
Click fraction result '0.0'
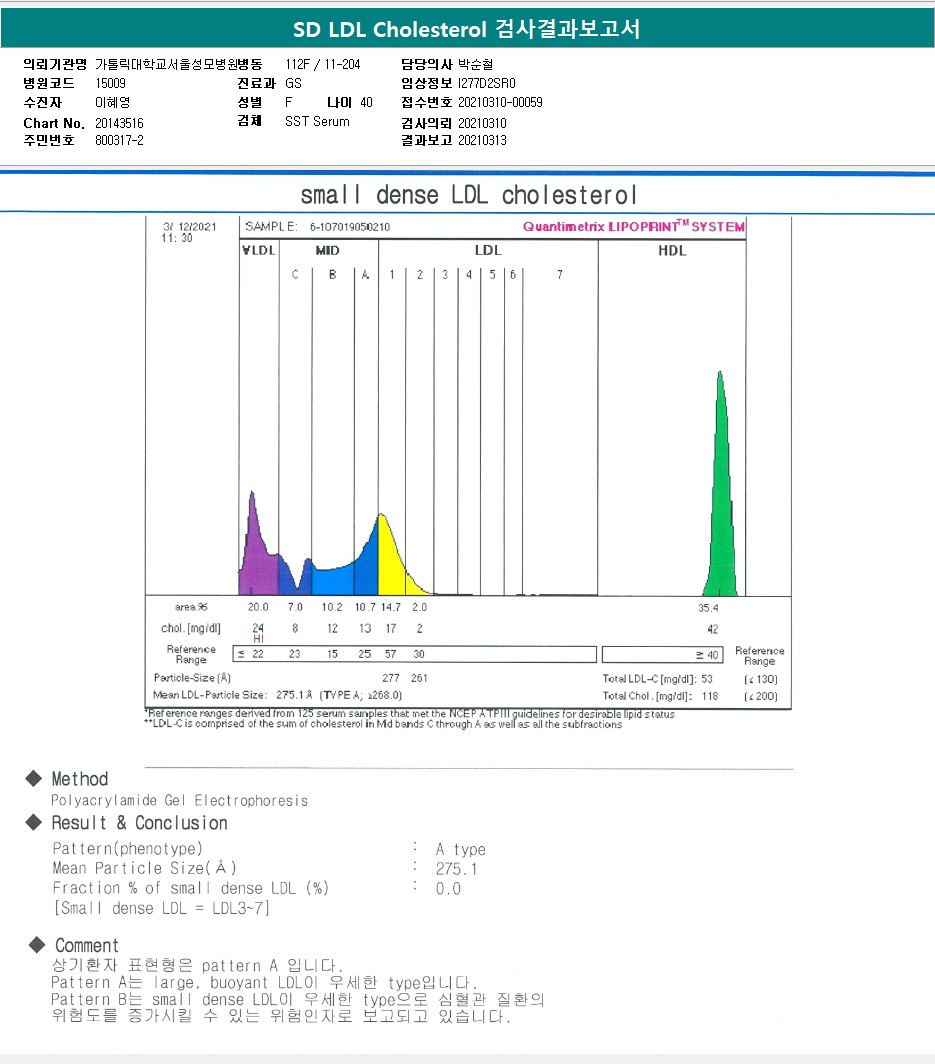click(449, 889)
